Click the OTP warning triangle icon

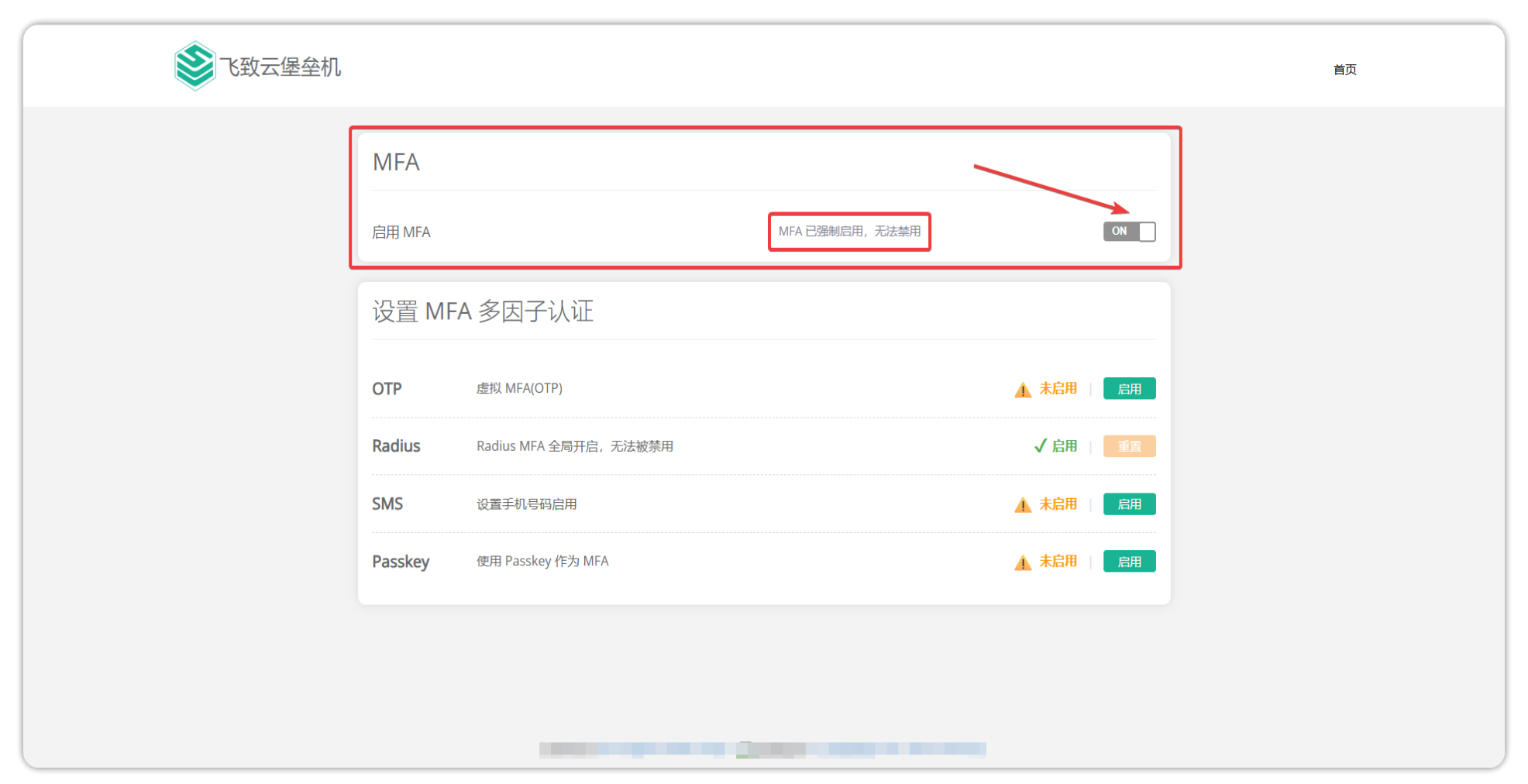pos(1022,390)
